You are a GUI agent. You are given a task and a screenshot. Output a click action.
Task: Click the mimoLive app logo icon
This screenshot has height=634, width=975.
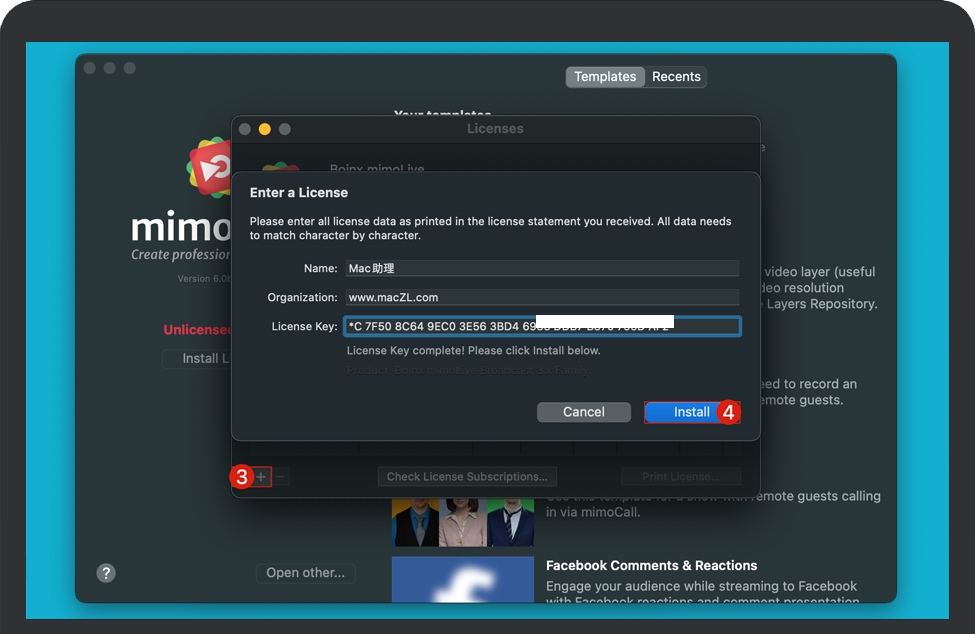[209, 168]
